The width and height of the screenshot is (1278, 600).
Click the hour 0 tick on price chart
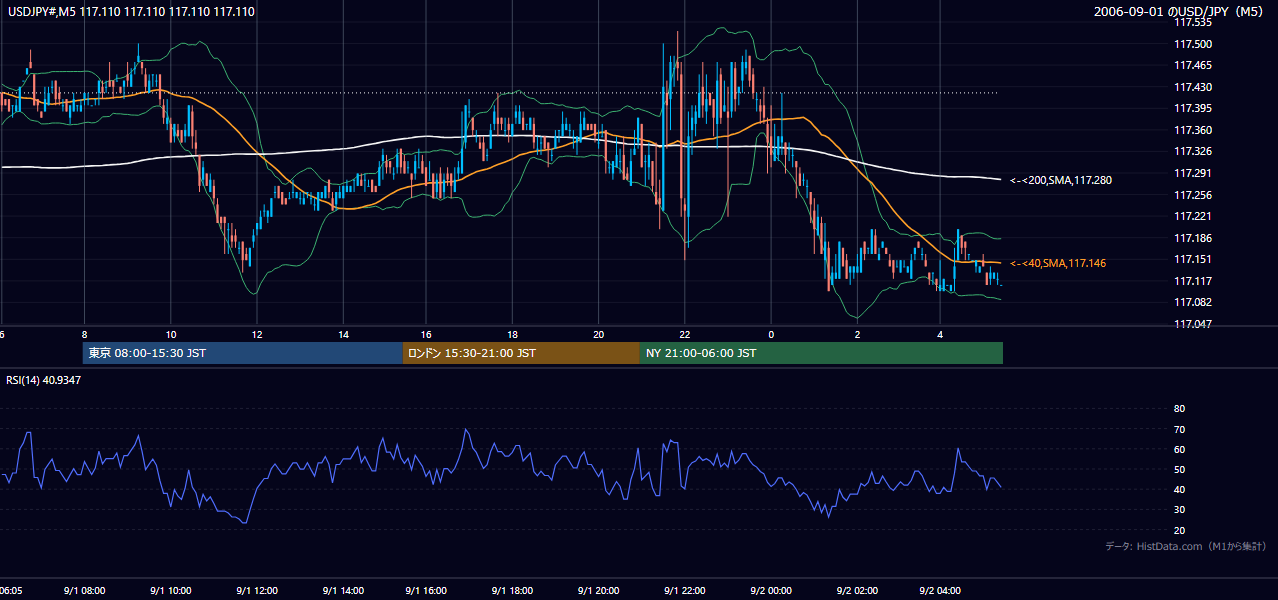(x=771, y=334)
